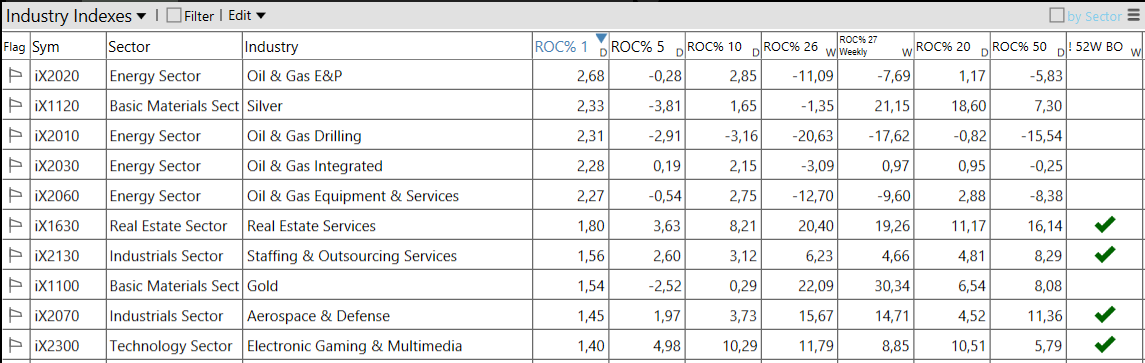This screenshot has height=363, width=1145.
Task: Enable the Filter checkbox
Action: [x=174, y=15]
